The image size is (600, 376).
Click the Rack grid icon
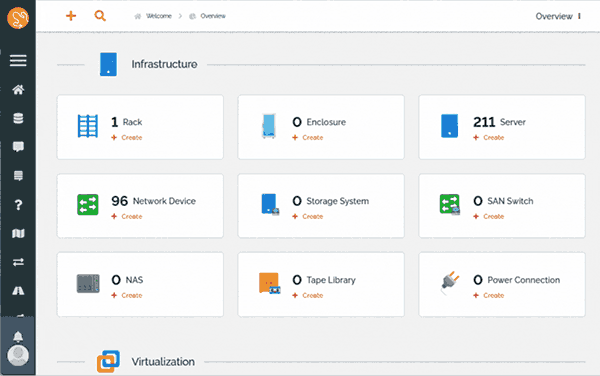click(x=88, y=126)
